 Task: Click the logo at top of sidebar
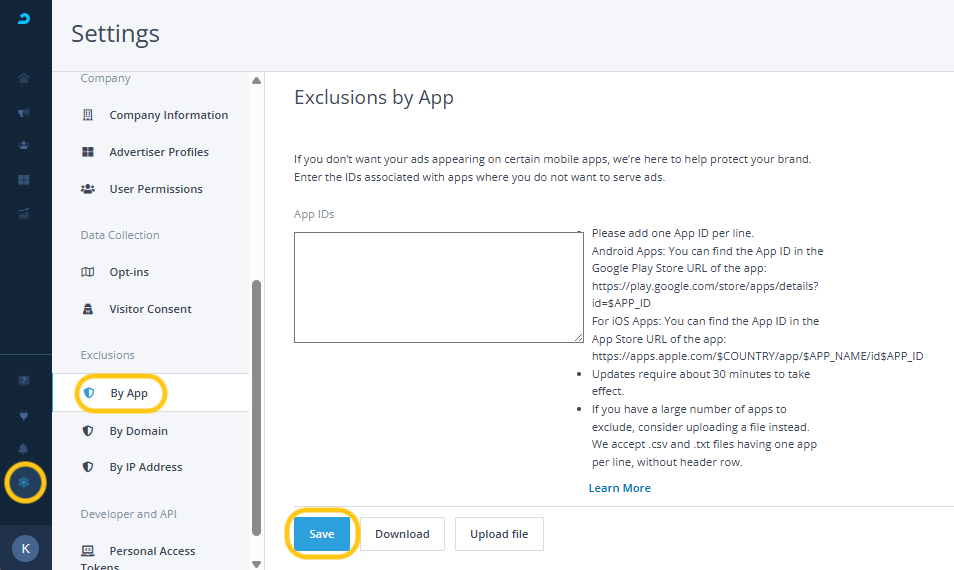[x=25, y=19]
